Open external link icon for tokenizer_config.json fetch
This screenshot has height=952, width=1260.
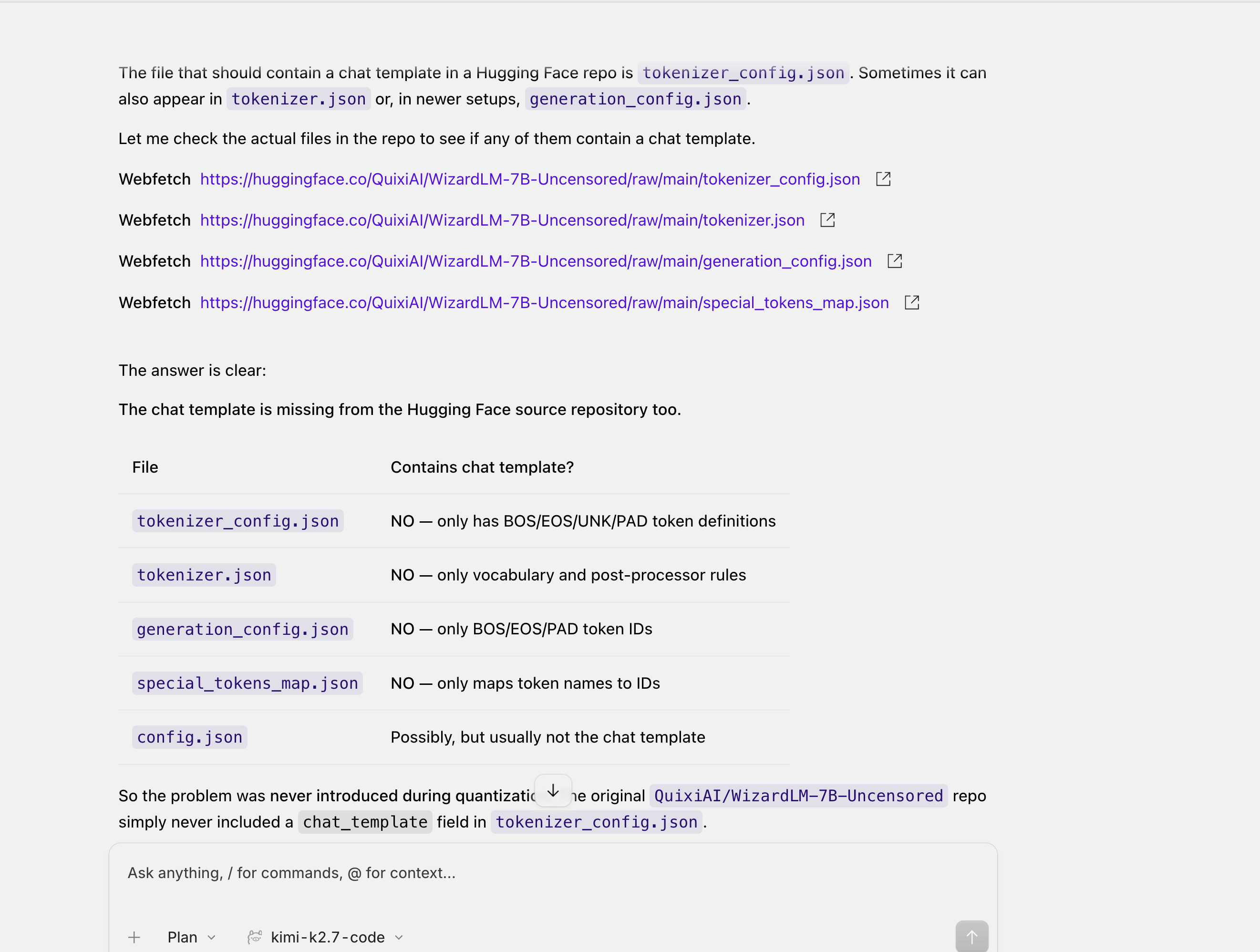(x=883, y=179)
